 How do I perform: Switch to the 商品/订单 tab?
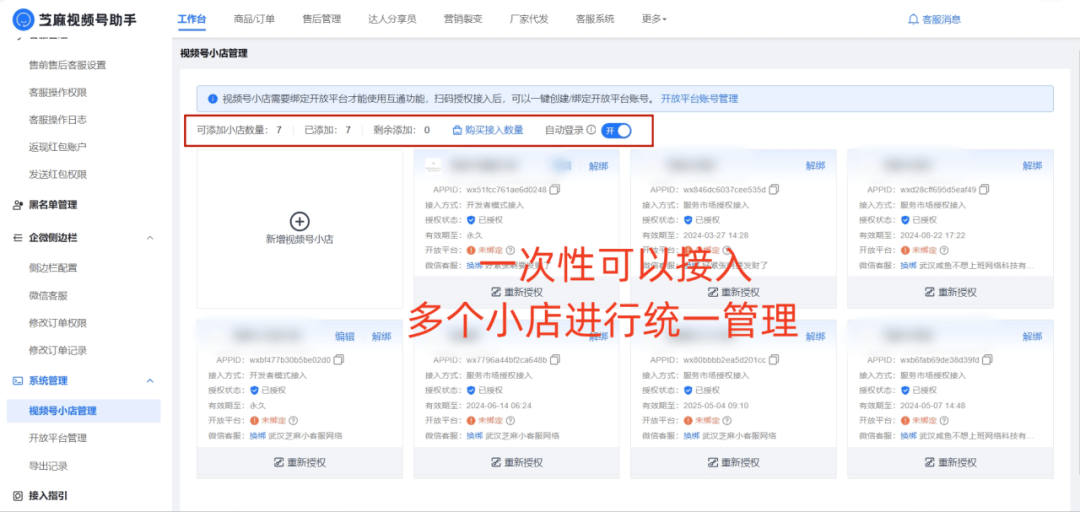pos(254,19)
